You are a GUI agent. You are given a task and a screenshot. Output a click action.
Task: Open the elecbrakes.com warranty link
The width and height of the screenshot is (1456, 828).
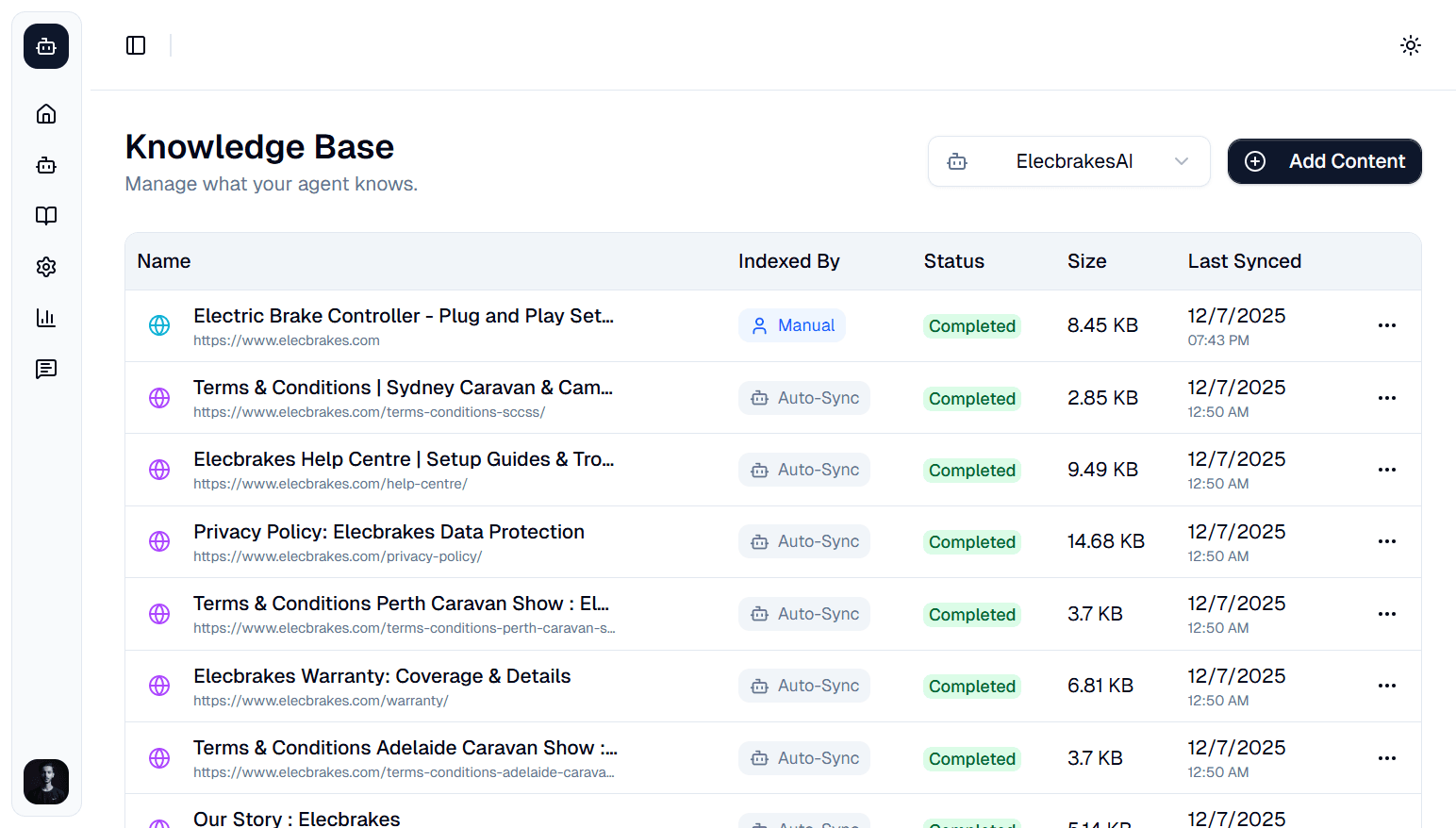(321, 700)
